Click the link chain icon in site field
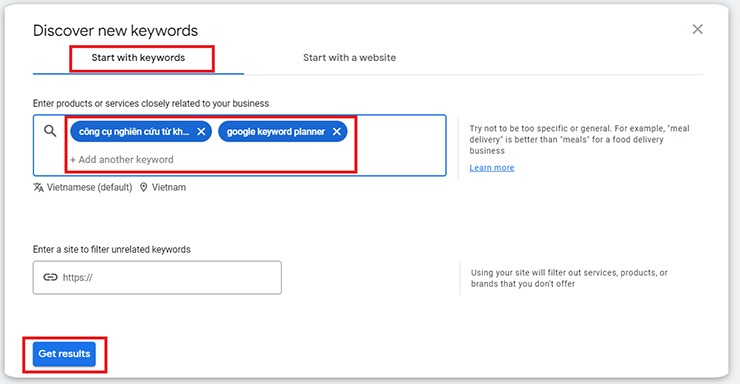Image resolution: width=740 pixels, height=384 pixels. (x=50, y=277)
